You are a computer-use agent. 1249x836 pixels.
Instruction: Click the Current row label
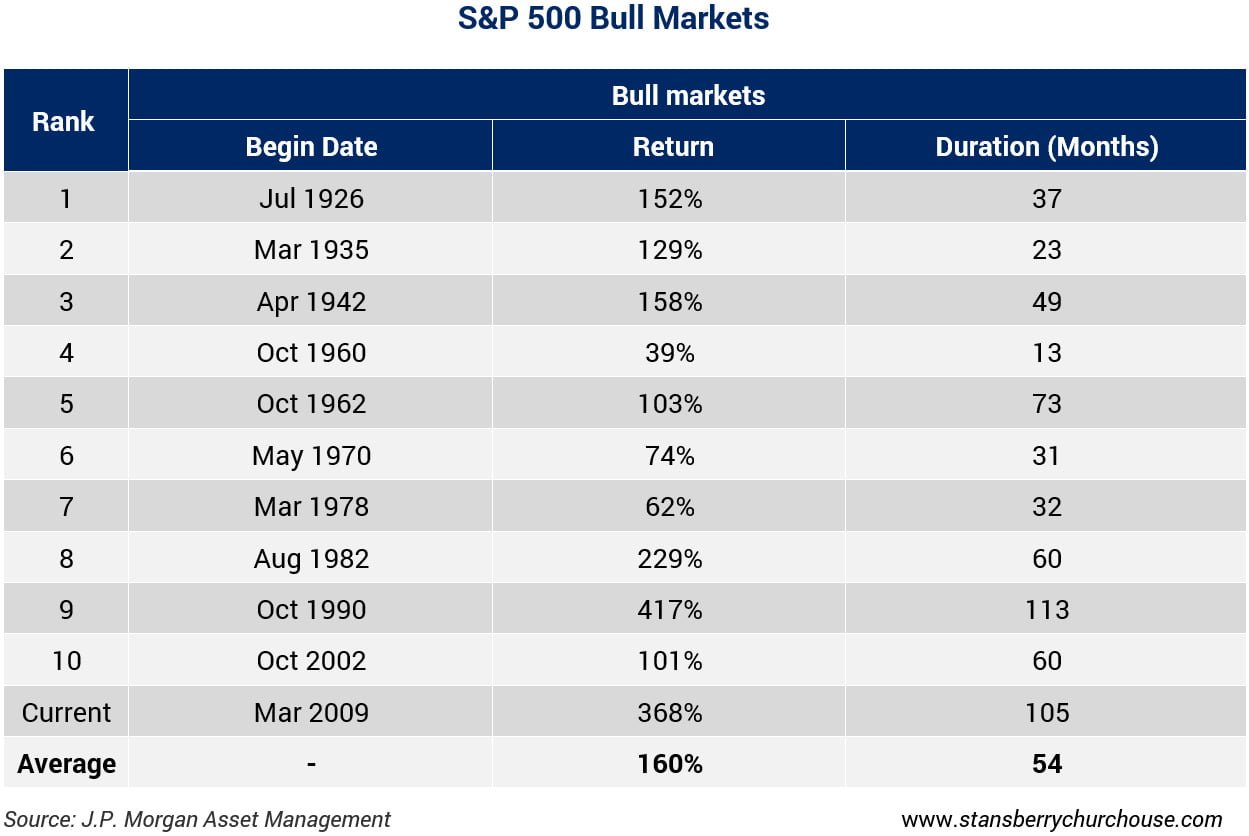(66, 712)
